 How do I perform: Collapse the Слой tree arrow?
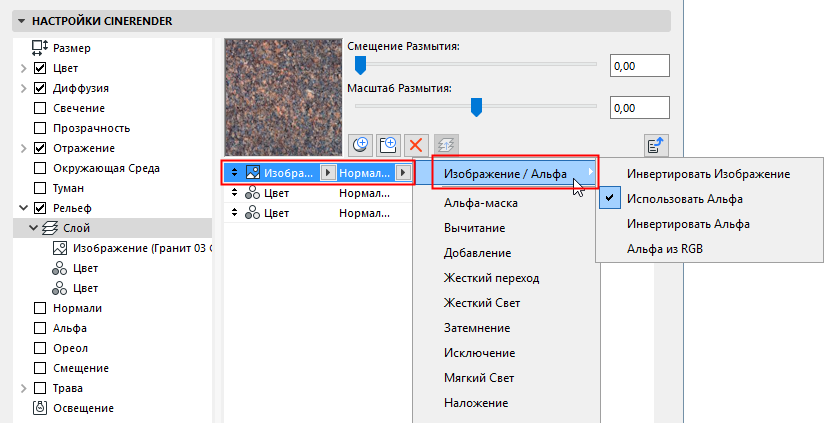tap(34, 228)
